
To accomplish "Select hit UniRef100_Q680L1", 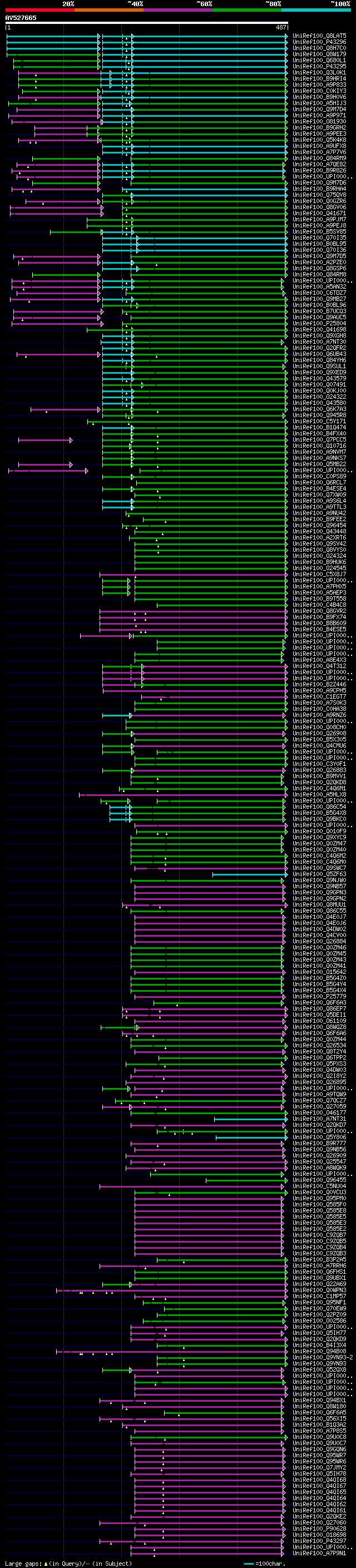I will pyautogui.click(x=319, y=60).
